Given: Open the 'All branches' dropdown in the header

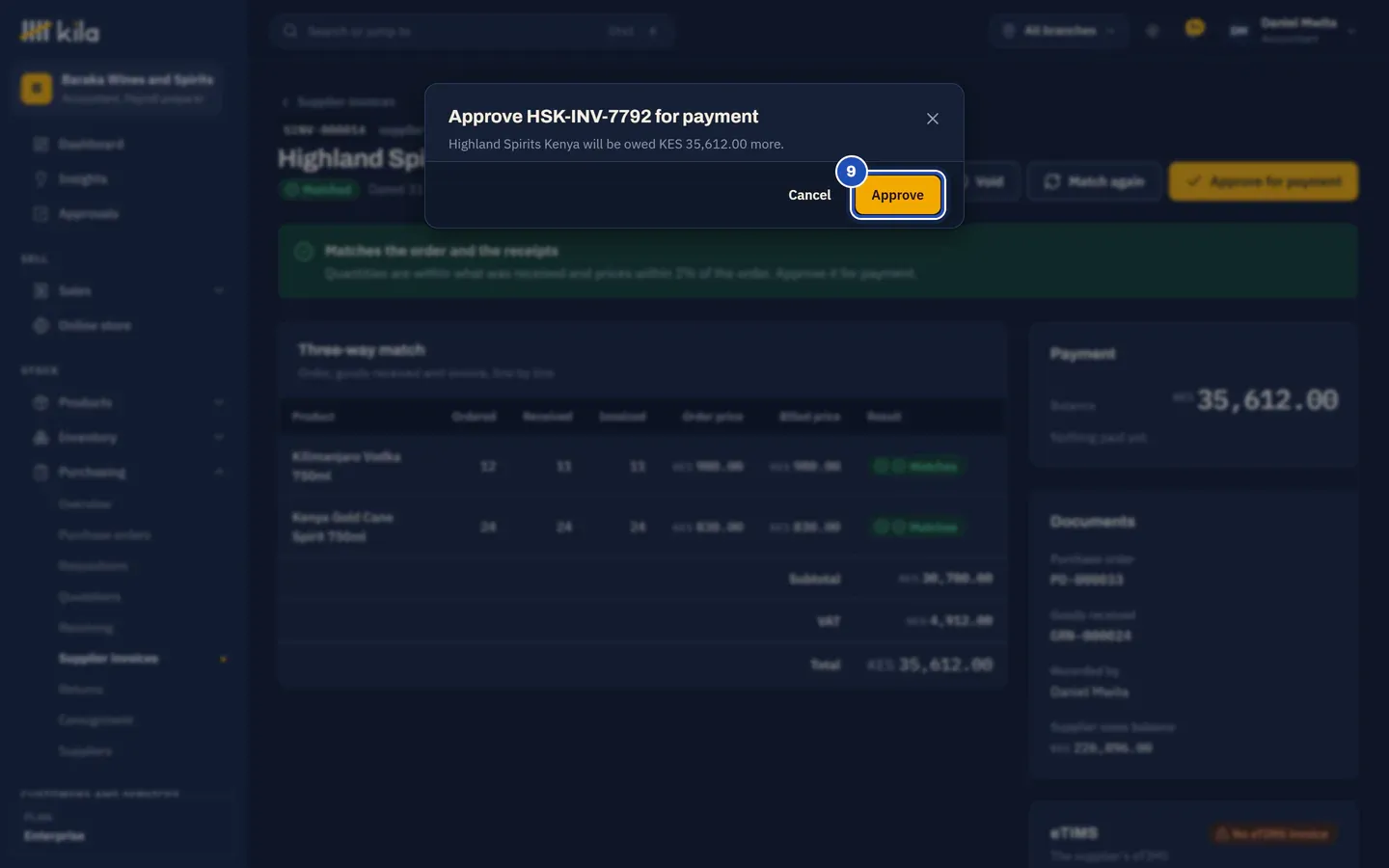Looking at the screenshot, I should click(1059, 31).
